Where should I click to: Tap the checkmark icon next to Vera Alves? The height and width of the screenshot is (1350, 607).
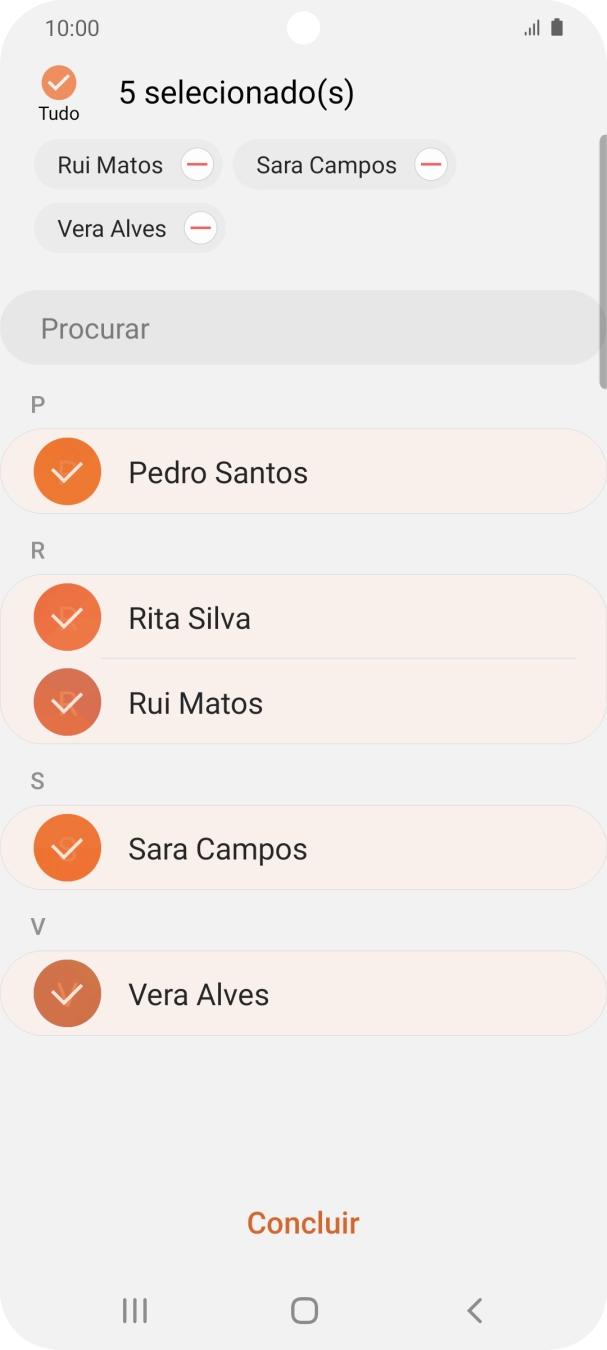pos(67,993)
